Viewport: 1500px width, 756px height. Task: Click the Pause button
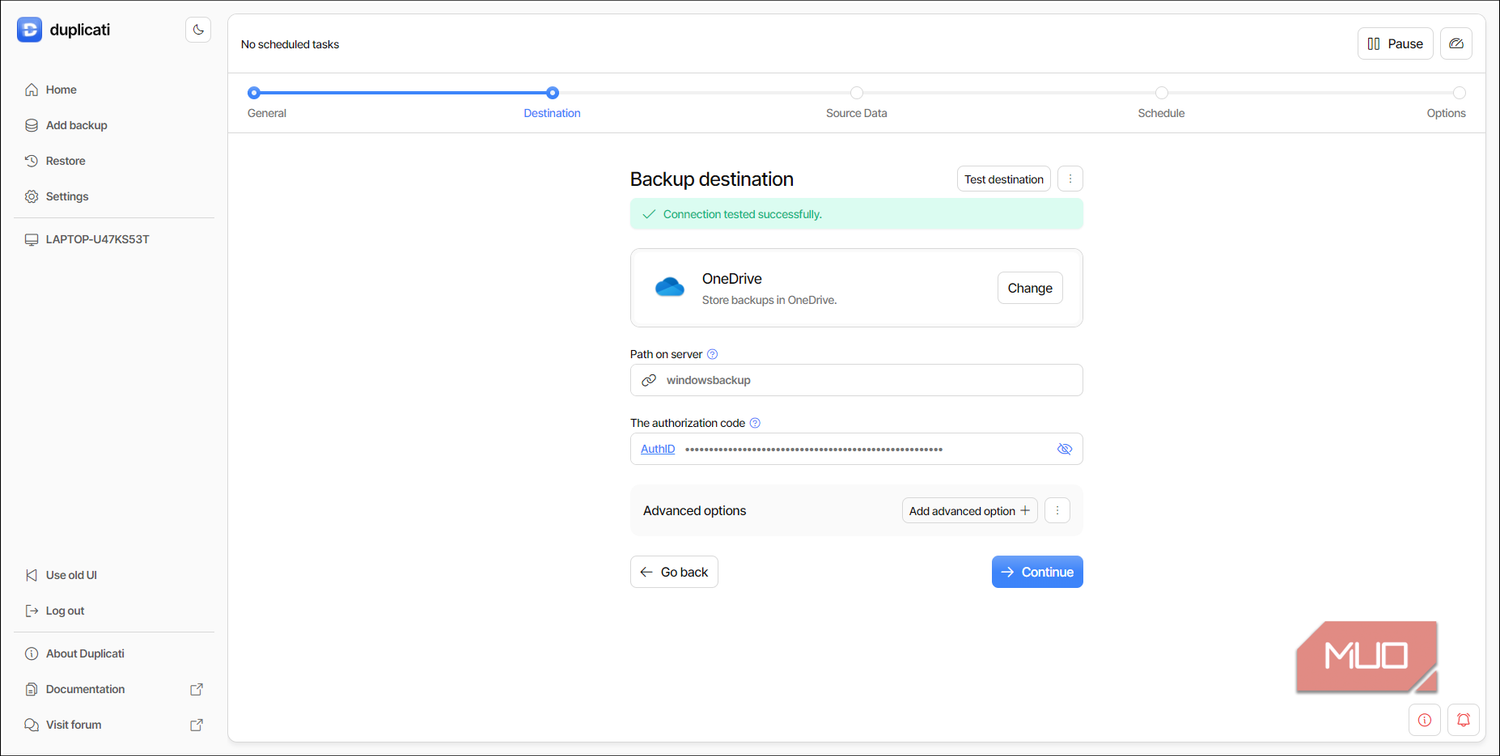pos(1395,44)
